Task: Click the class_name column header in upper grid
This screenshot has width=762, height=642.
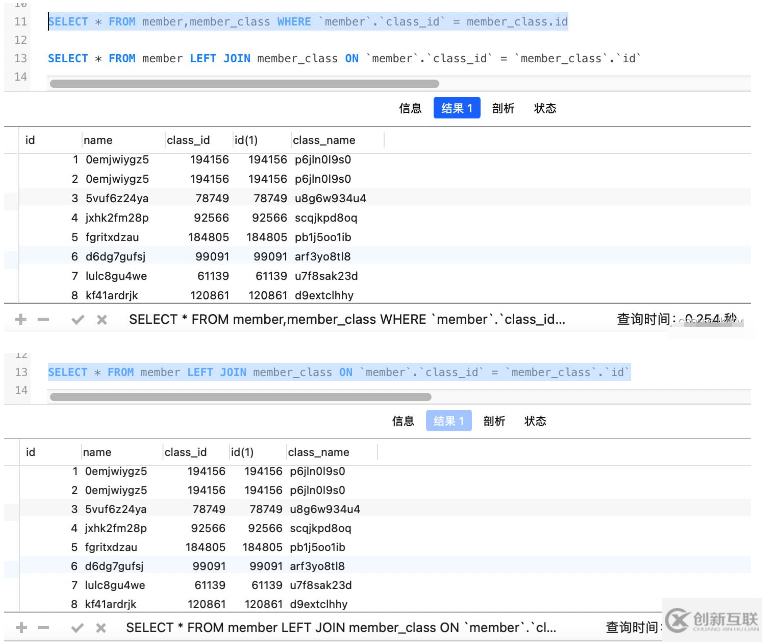Action: (x=323, y=140)
